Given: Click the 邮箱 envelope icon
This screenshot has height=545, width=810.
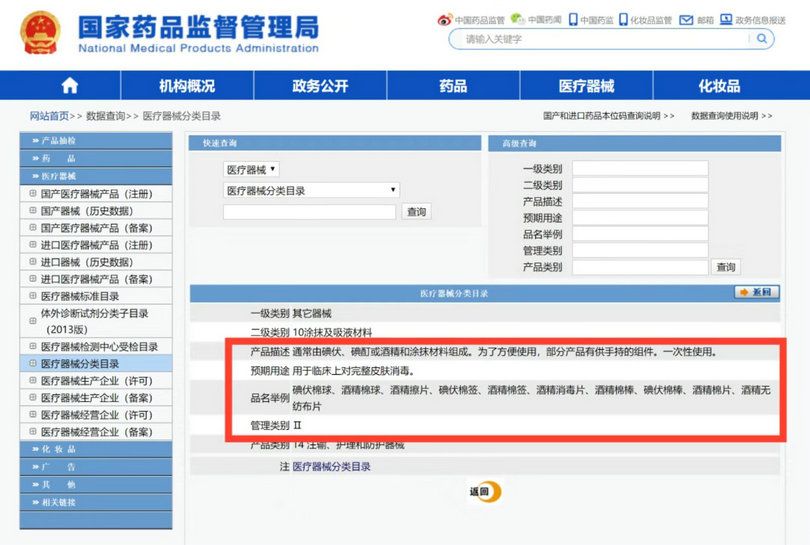Looking at the screenshot, I should [x=686, y=19].
